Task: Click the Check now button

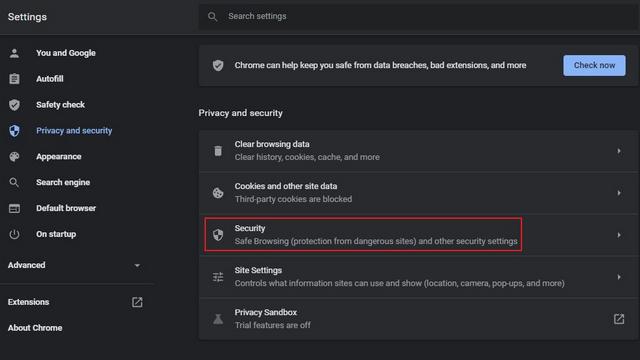Action: pos(594,65)
